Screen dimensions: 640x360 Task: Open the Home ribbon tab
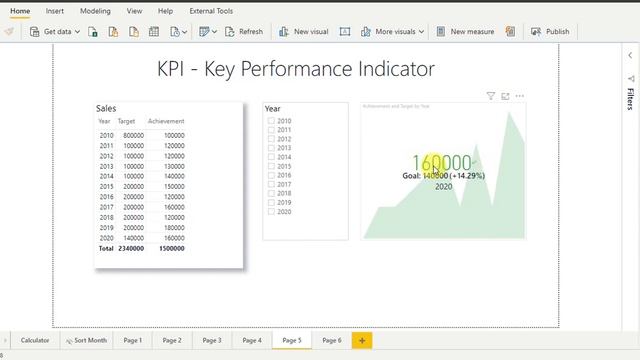pyautogui.click(x=20, y=11)
